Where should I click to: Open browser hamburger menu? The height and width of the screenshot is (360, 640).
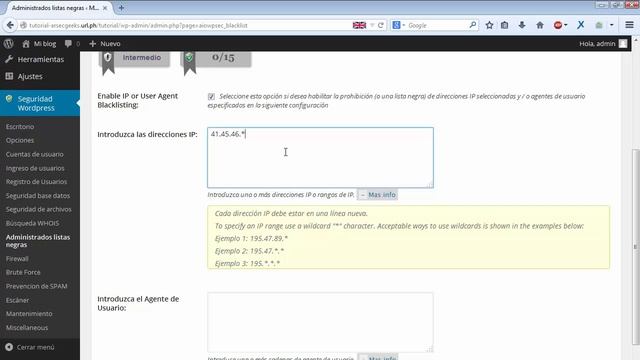(629, 25)
